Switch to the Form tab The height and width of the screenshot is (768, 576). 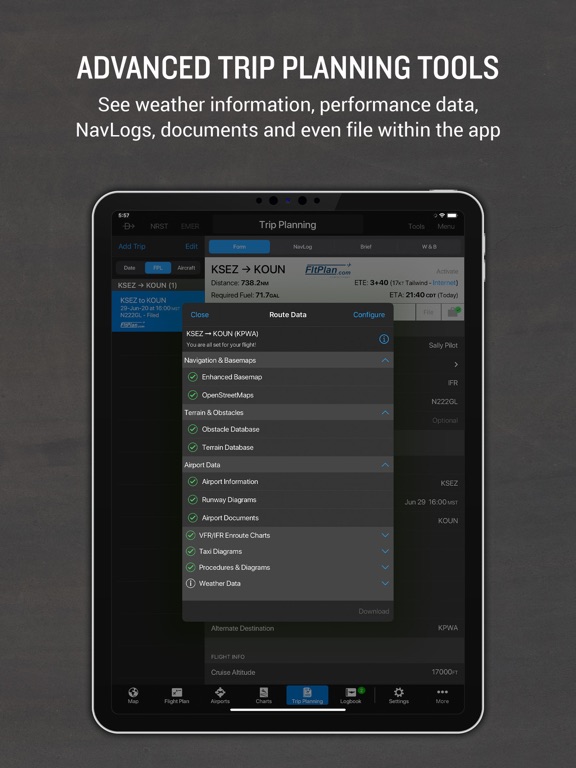[240, 247]
